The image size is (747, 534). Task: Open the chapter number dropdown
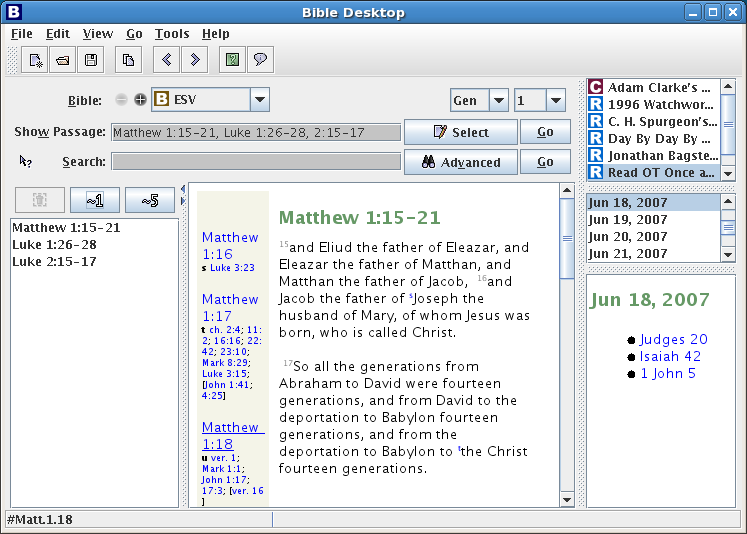[x=555, y=100]
